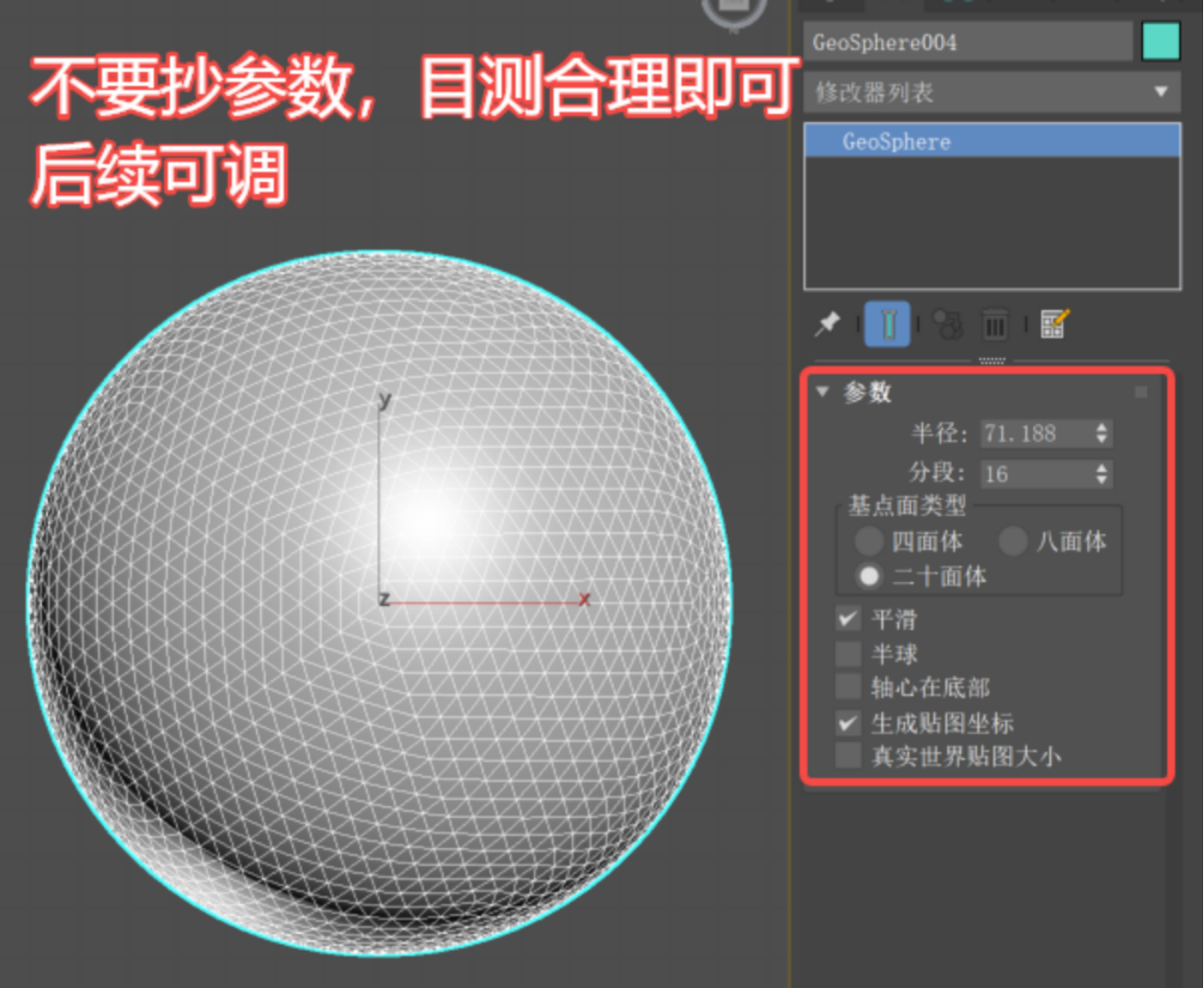The height and width of the screenshot is (988, 1204).
Task: Disable the 生成贴图坐标 checkbox
Action: (849, 723)
